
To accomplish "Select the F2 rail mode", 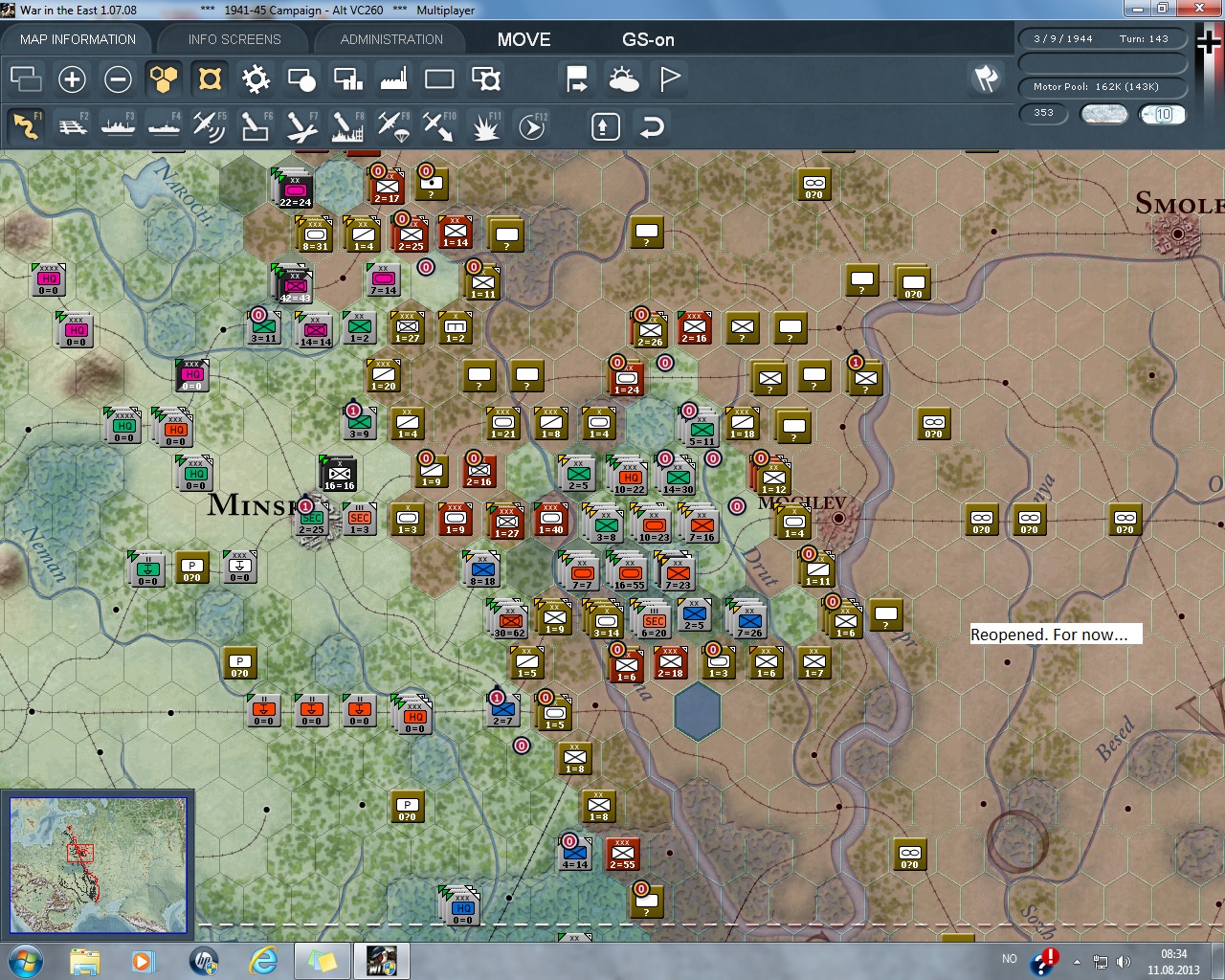I will (72, 126).
